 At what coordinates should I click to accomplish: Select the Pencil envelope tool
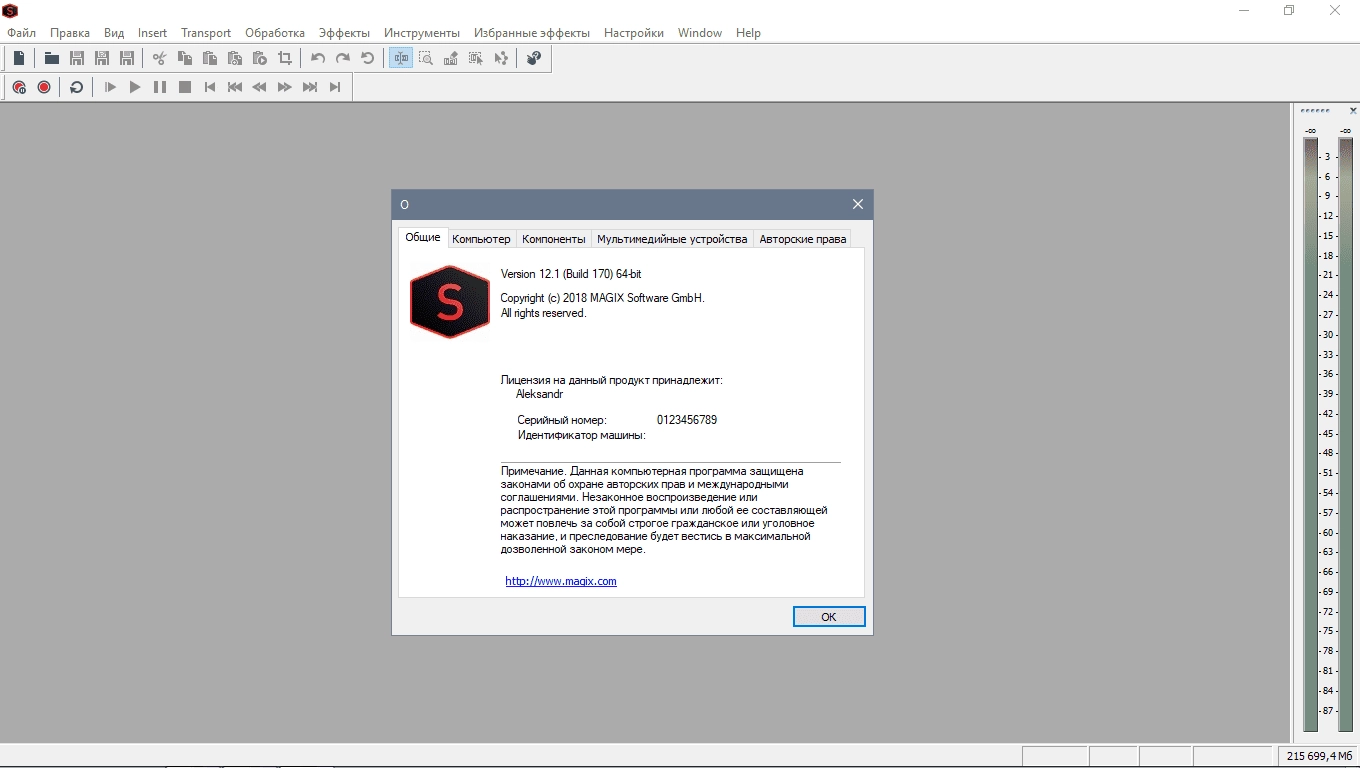click(451, 58)
